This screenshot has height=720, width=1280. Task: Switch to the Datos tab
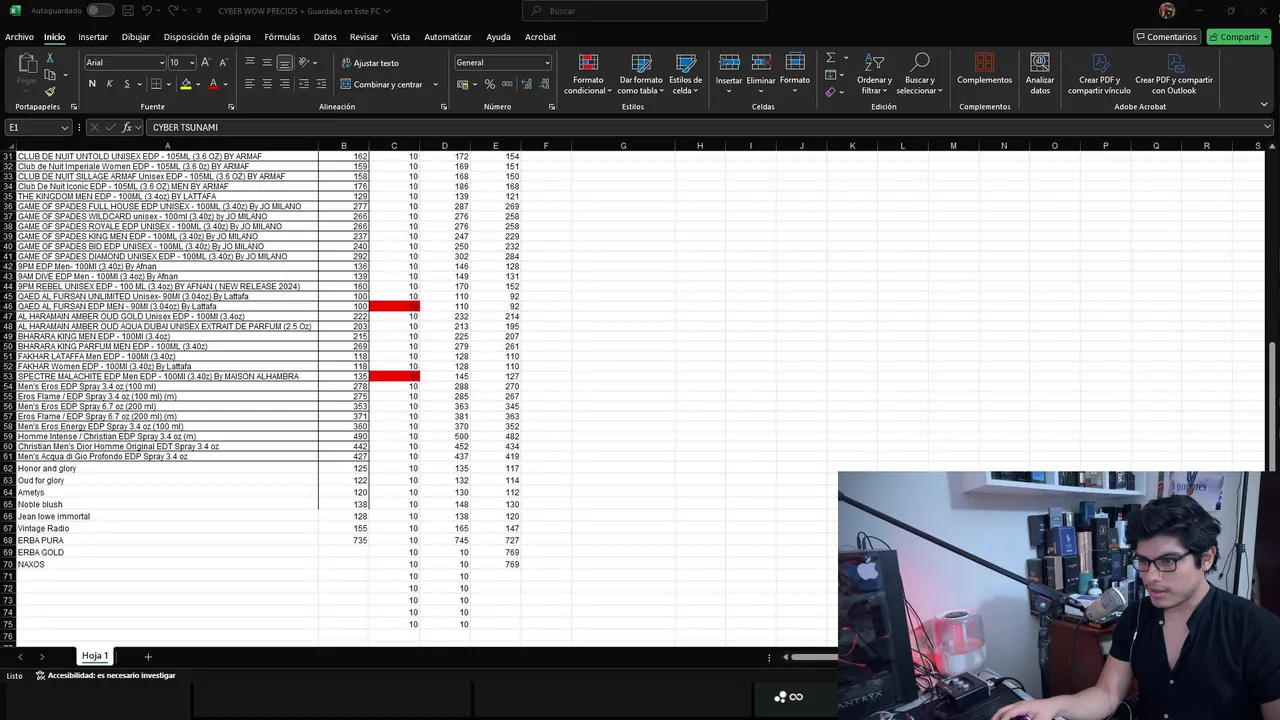(325, 37)
